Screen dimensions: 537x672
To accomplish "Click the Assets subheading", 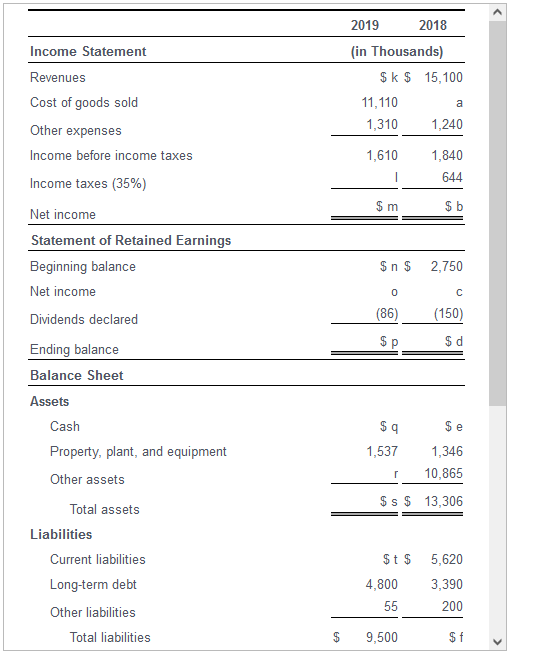I will 49,402.
